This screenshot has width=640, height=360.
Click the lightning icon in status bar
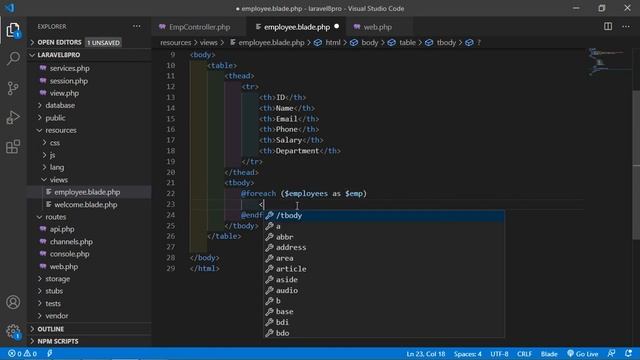[49, 353]
